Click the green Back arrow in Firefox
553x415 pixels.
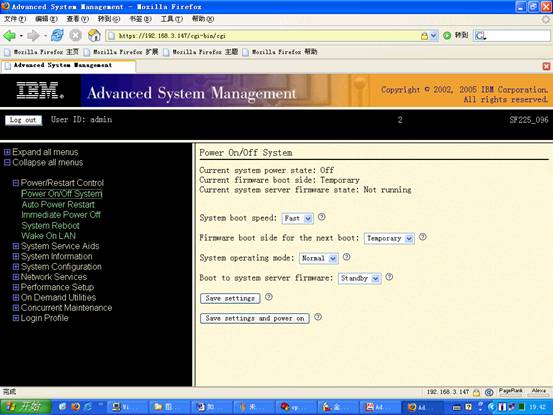[x=10, y=36]
